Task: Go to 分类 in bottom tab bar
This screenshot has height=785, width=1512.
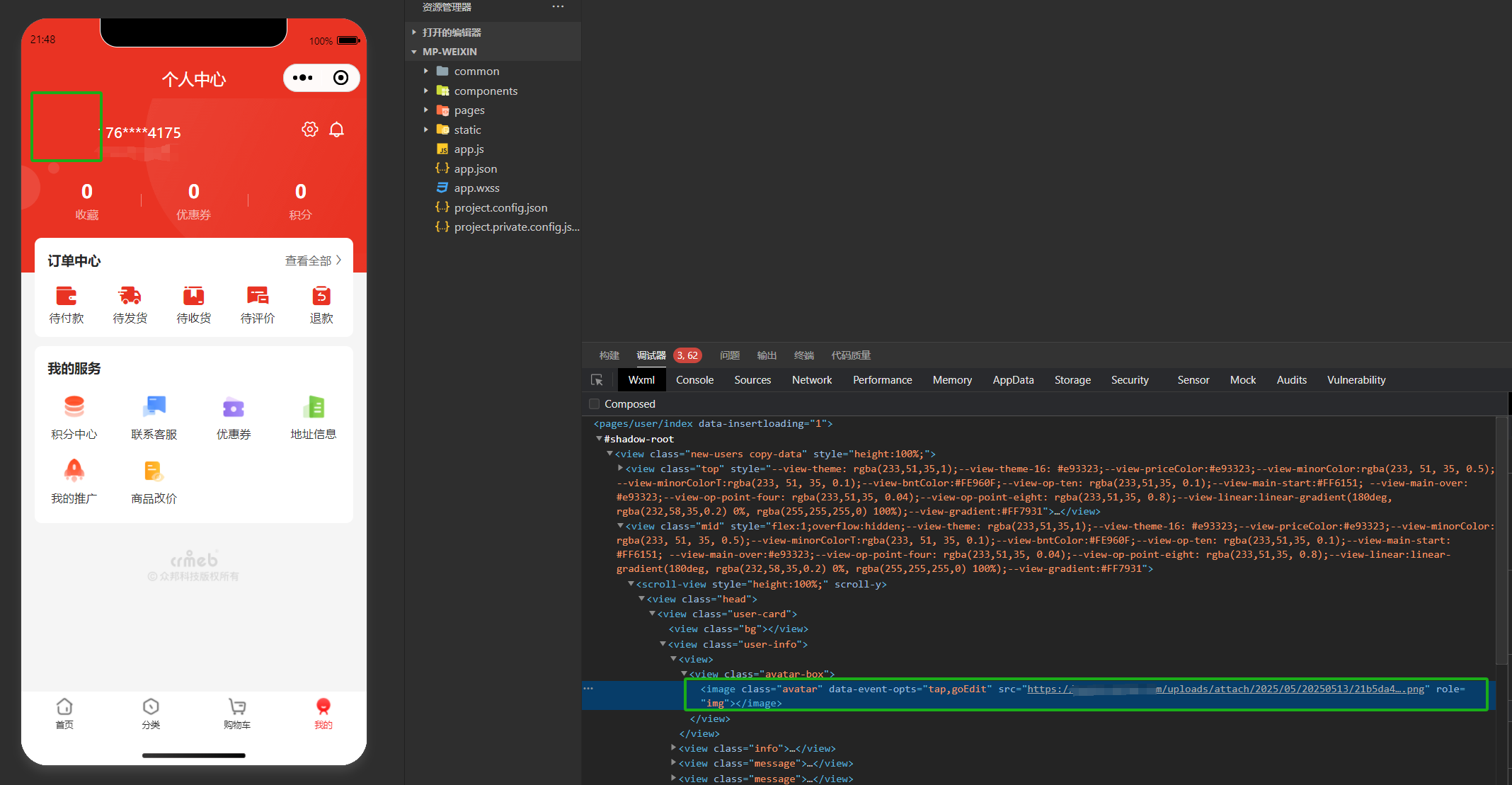Action: [x=151, y=714]
